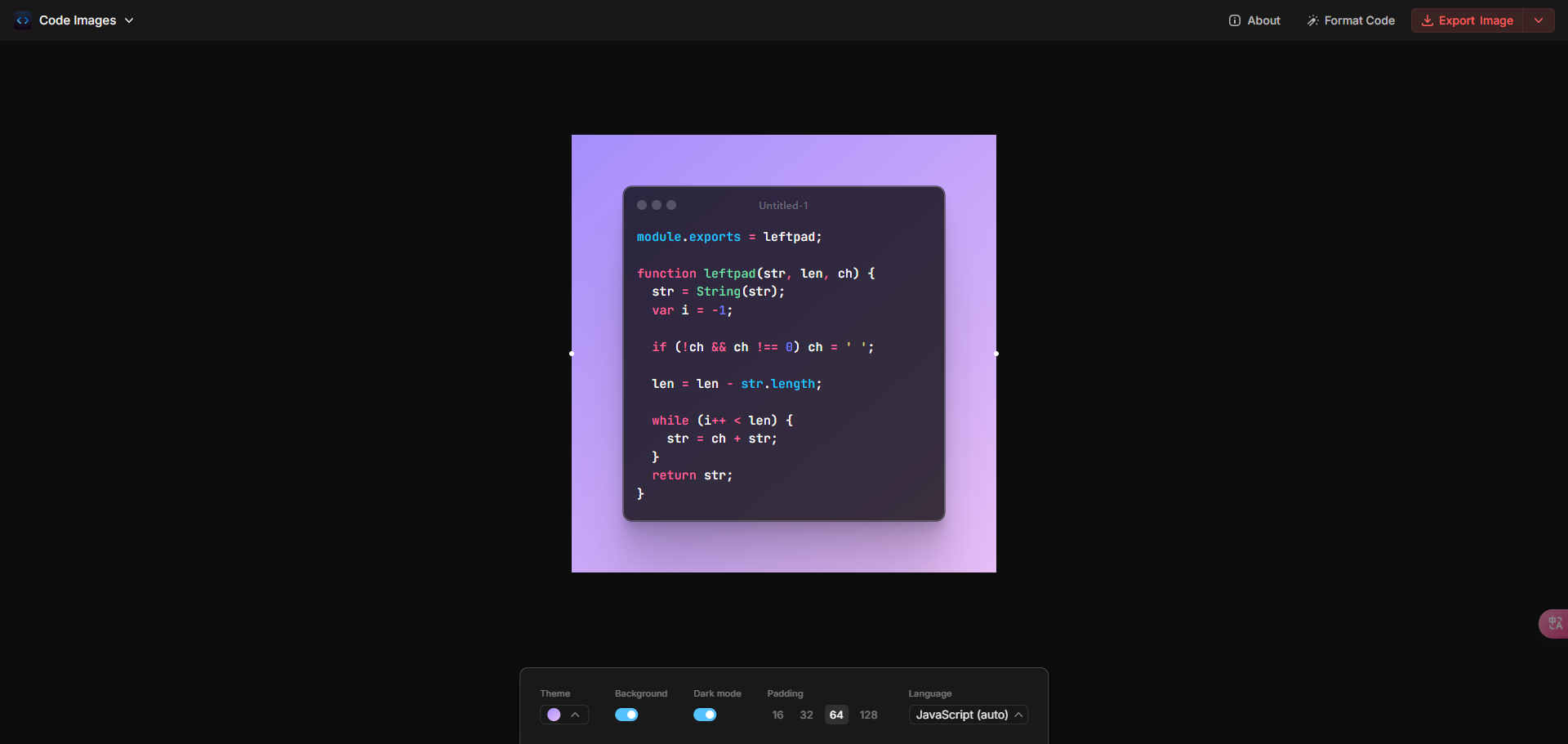Set padding to 128
The height and width of the screenshot is (744, 1568).
tap(868, 715)
